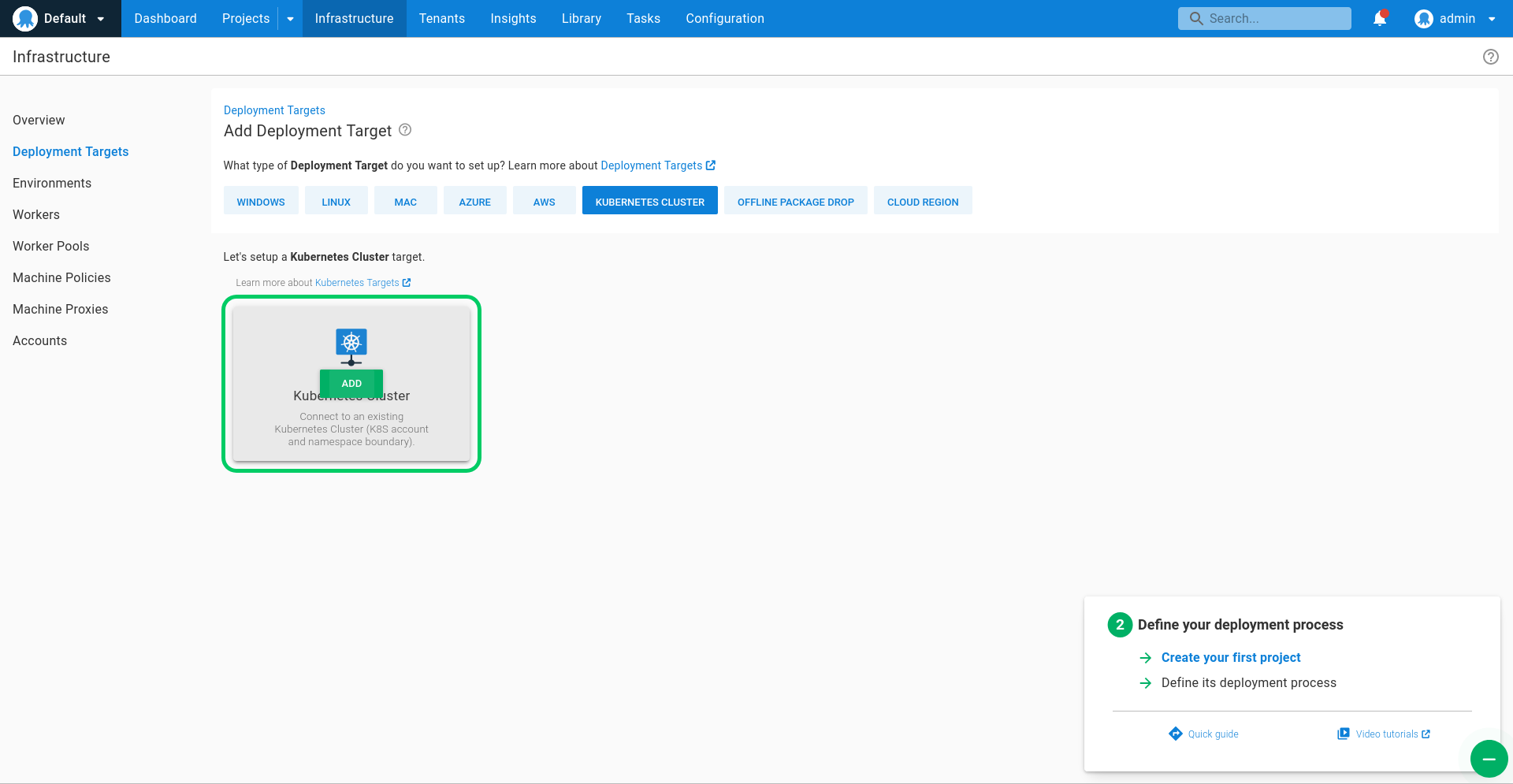Select the LINUX target type
This screenshot has height=784, width=1513.
tap(336, 200)
